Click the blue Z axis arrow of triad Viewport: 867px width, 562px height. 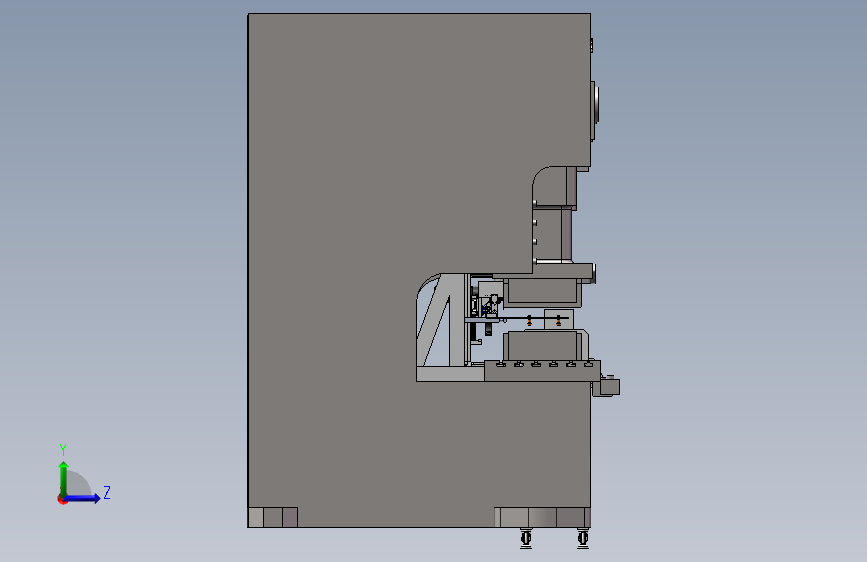(83, 498)
